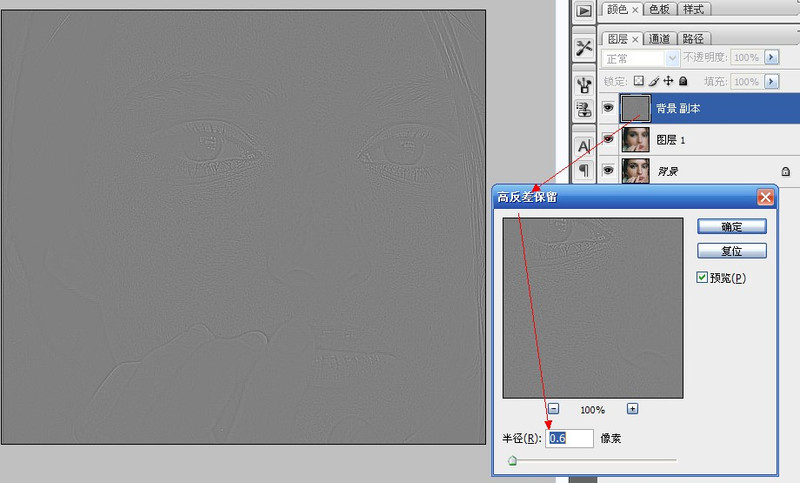Select the 图层 1 layer thumbnail
Image resolution: width=800 pixels, height=483 pixels.
(x=636, y=139)
